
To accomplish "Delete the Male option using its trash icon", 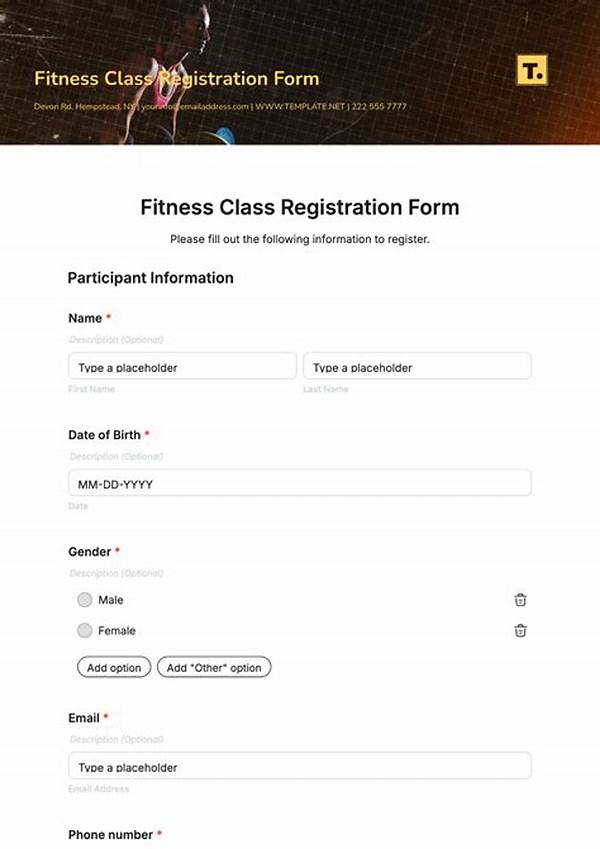I will pyautogui.click(x=519, y=600).
